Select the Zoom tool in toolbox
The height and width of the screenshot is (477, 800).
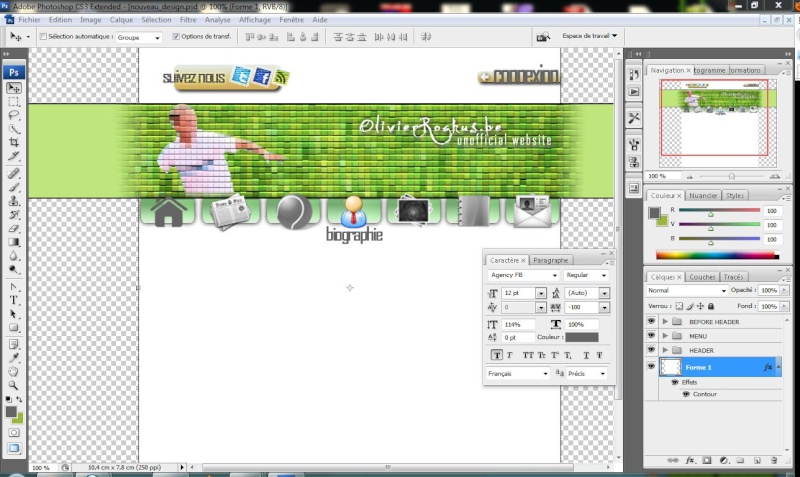click(x=14, y=385)
